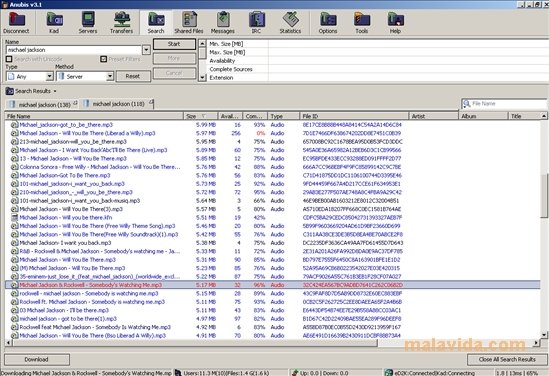Click the Max. Size [MB] filter row
Image resolution: width=549 pixels, height=376 pixels.
pos(377,52)
